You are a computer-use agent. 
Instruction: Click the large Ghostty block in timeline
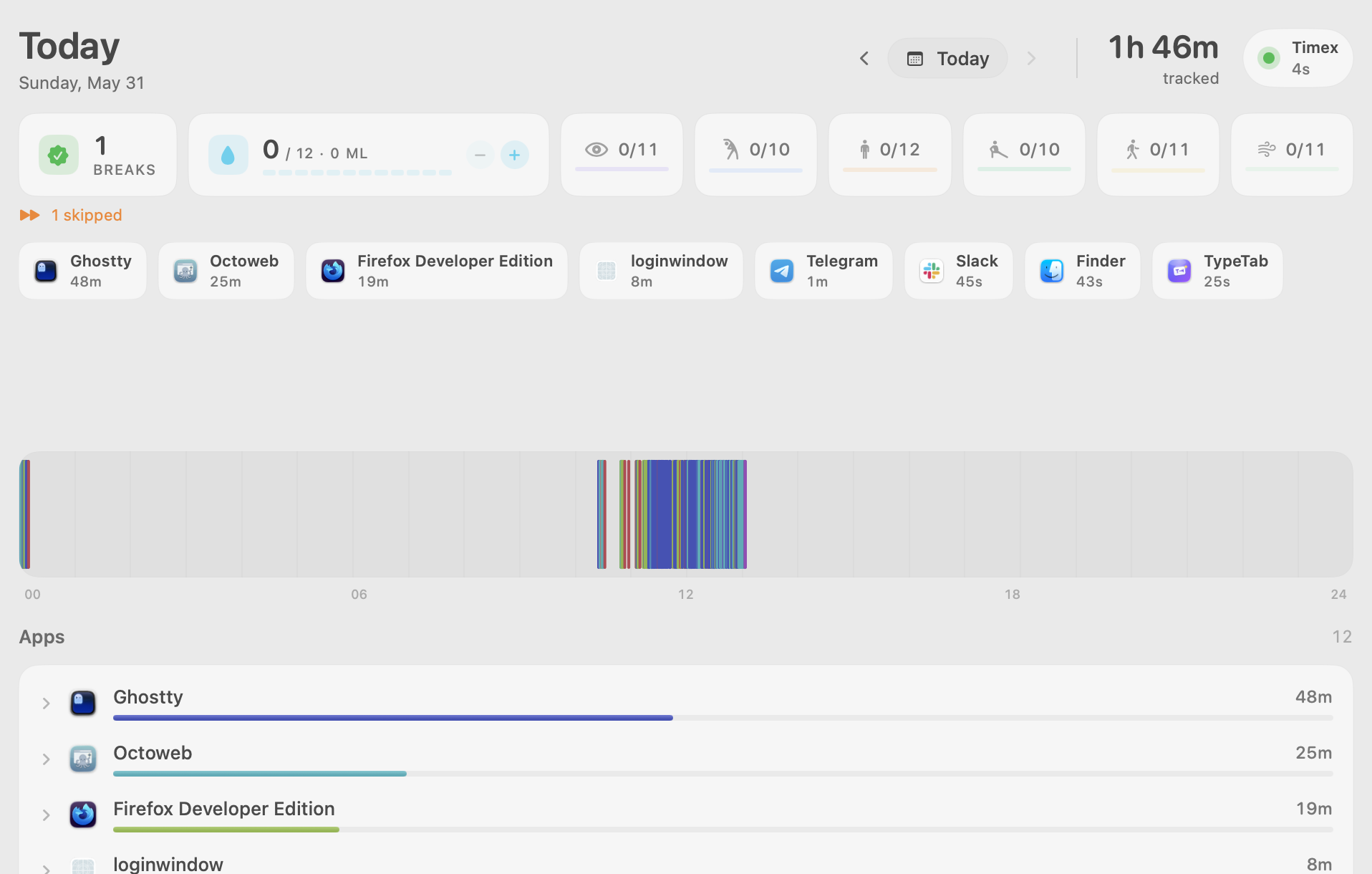(x=661, y=514)
